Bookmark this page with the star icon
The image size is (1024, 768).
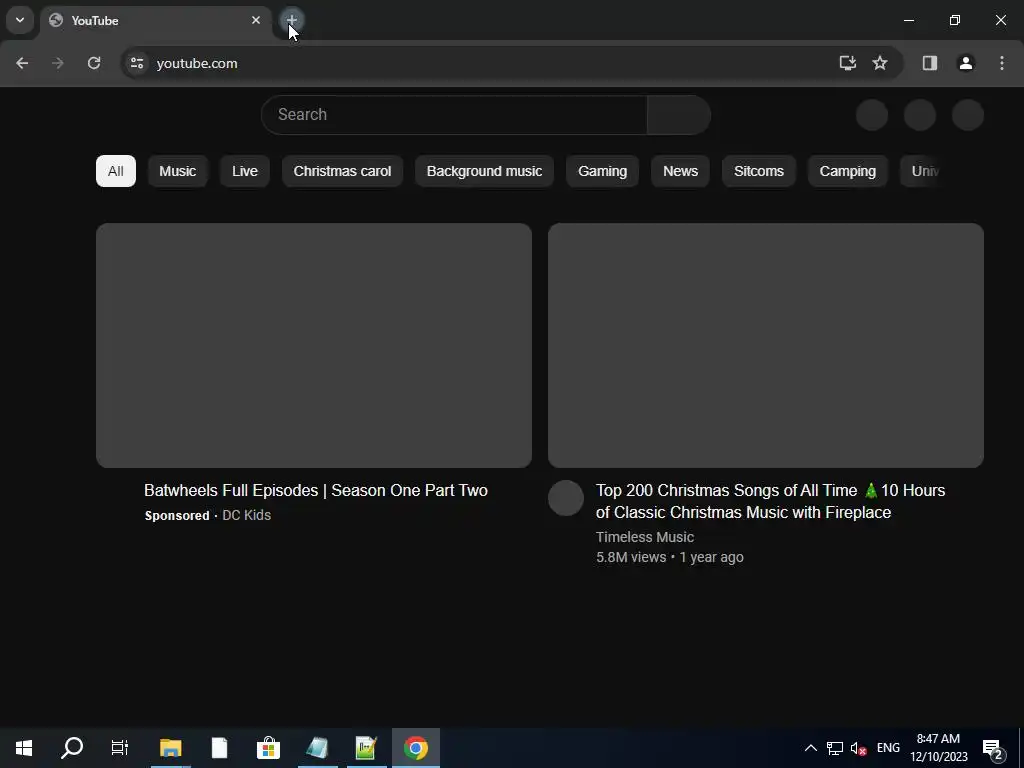tap(880, 63)
